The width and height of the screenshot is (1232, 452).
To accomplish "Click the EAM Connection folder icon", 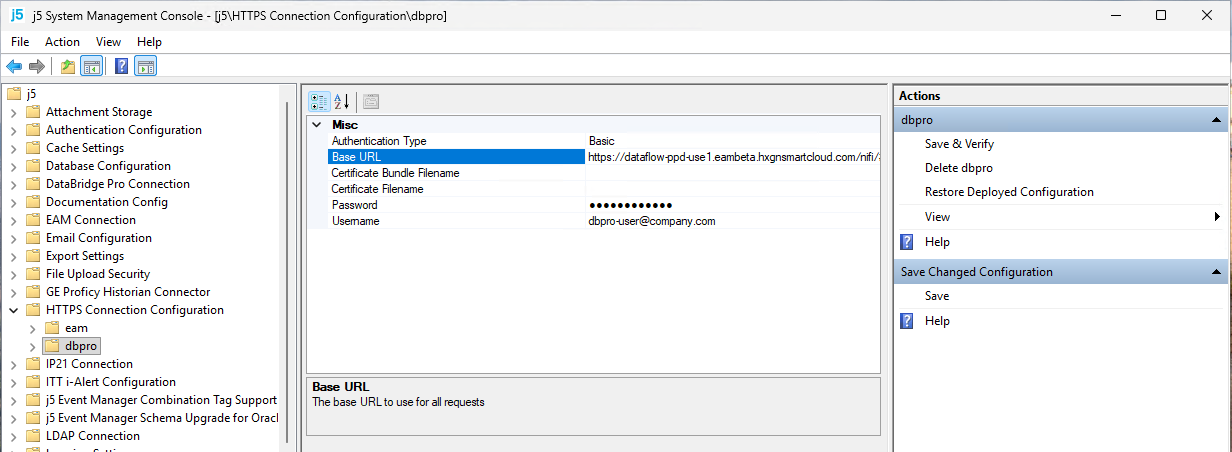I will [x=33, y=220].
